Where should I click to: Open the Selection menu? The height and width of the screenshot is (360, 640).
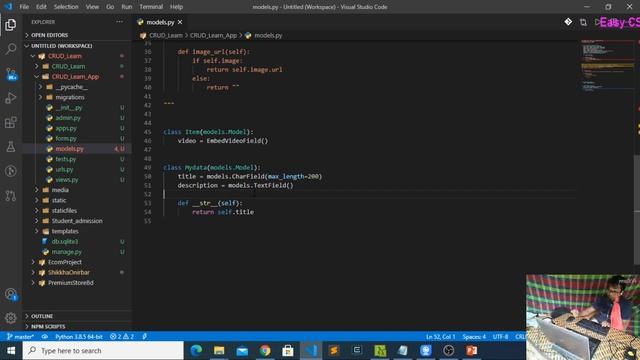66,7
